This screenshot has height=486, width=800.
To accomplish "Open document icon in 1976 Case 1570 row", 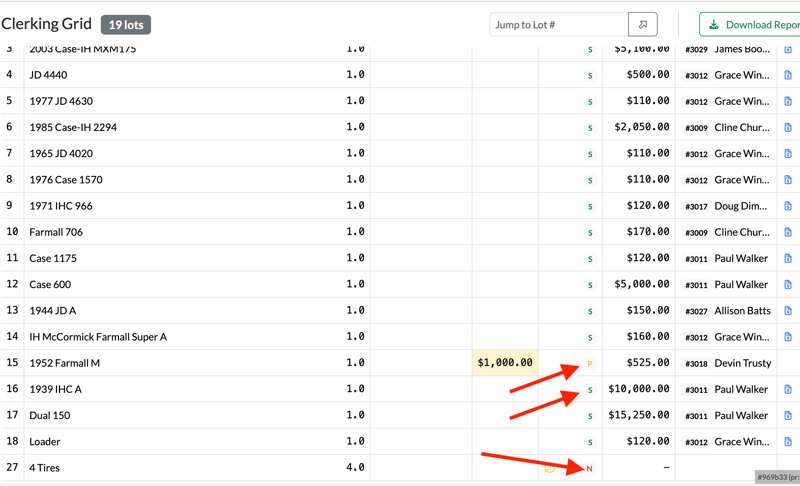I will (x=788, y=180).
